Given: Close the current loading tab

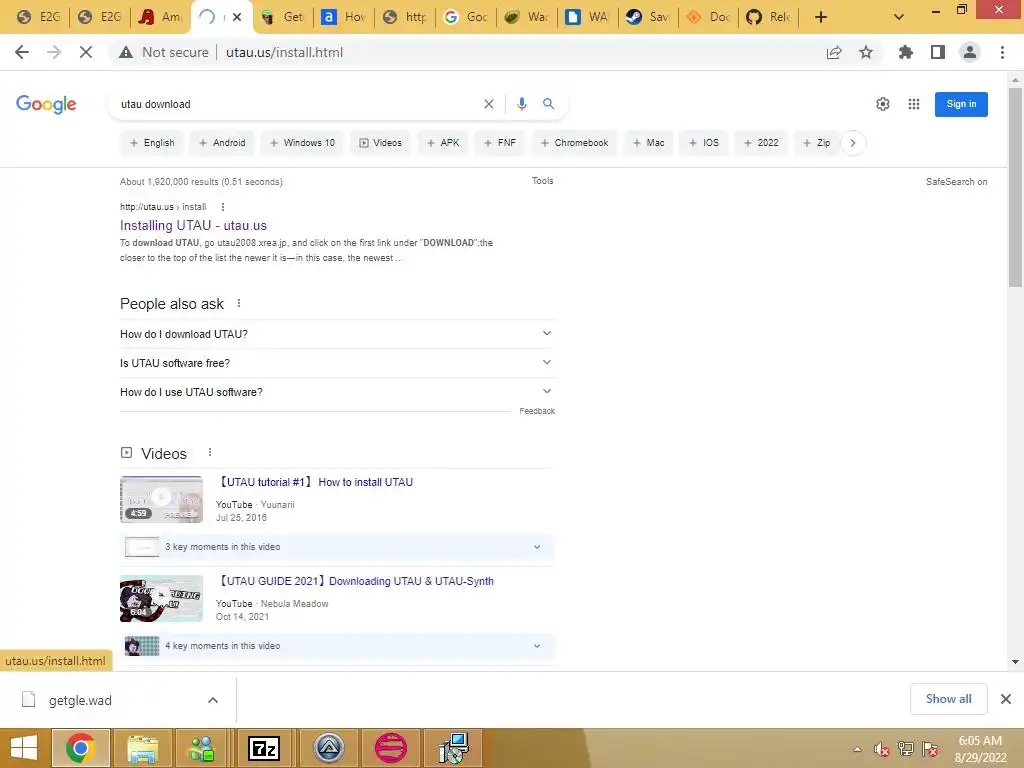Looking at the screenshot, I should pos(237,17).
